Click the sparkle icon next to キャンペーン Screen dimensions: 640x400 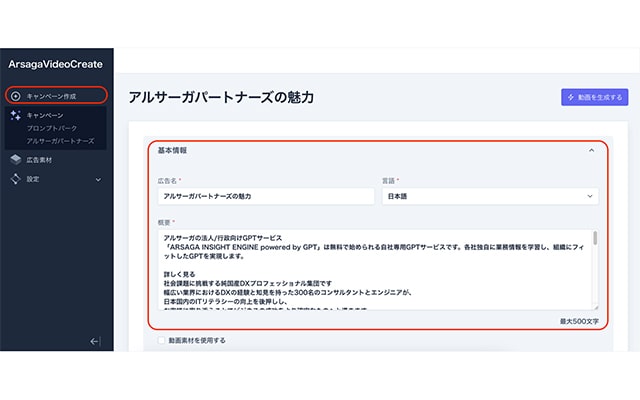coord(16,115)
